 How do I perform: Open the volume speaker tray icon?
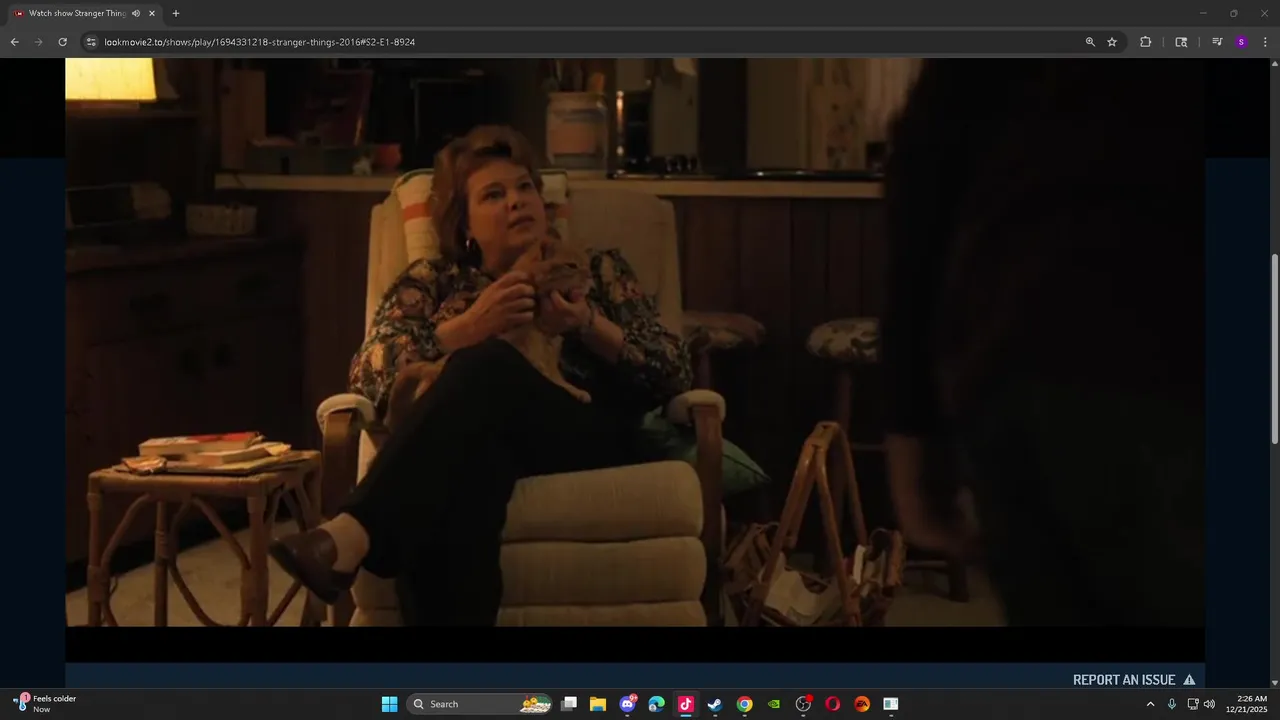coord(1210,704)
